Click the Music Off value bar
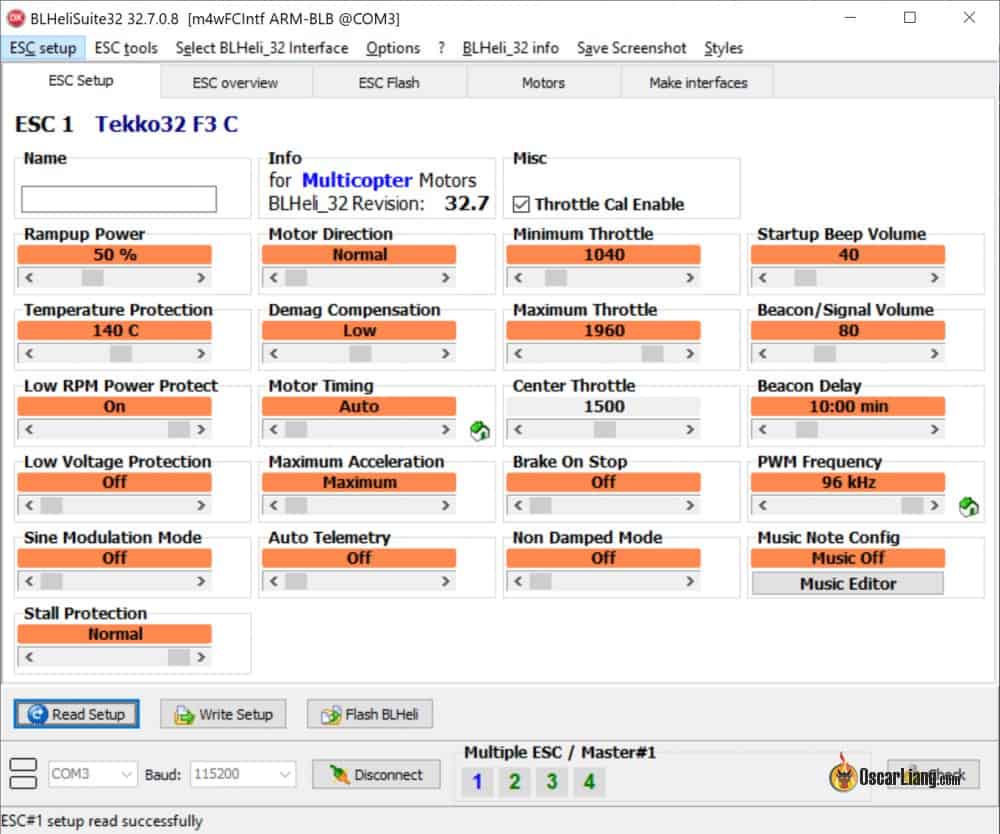Image resolution: width=1000 pixels, height=834 pixels. 848,558
